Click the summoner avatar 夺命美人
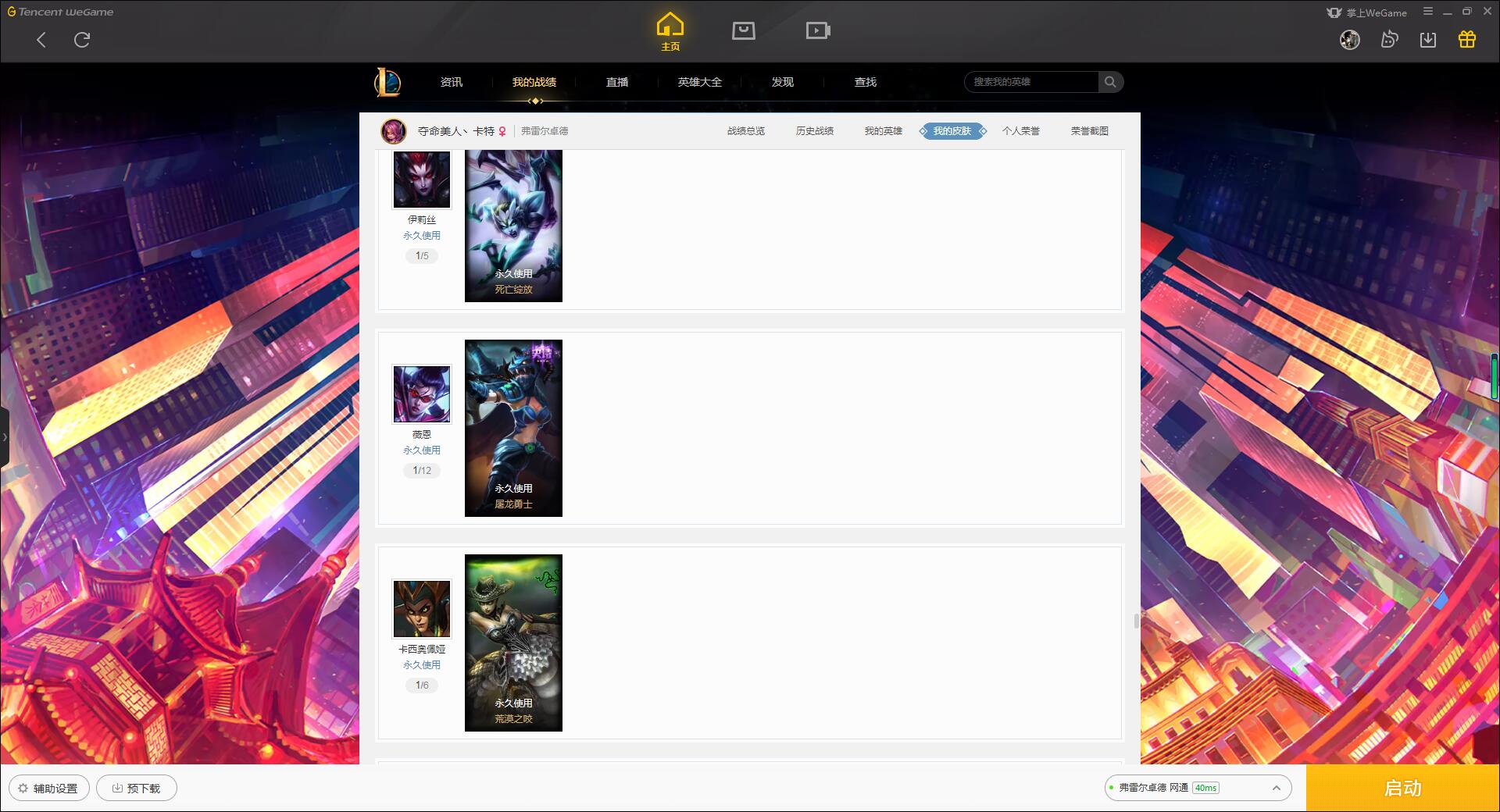Image resolution: width=1500 pixels, height=812 pixels. pos(394,131)
